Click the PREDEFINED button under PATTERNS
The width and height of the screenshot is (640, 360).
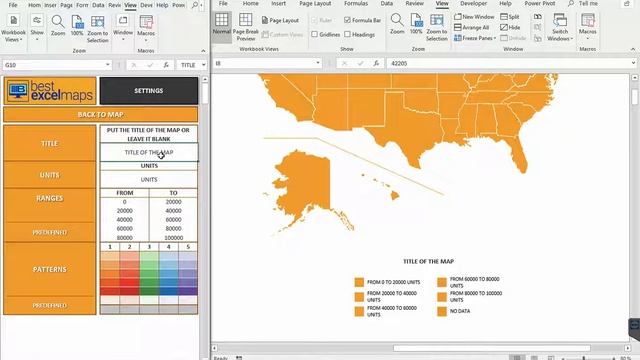[x=50, y=305]
